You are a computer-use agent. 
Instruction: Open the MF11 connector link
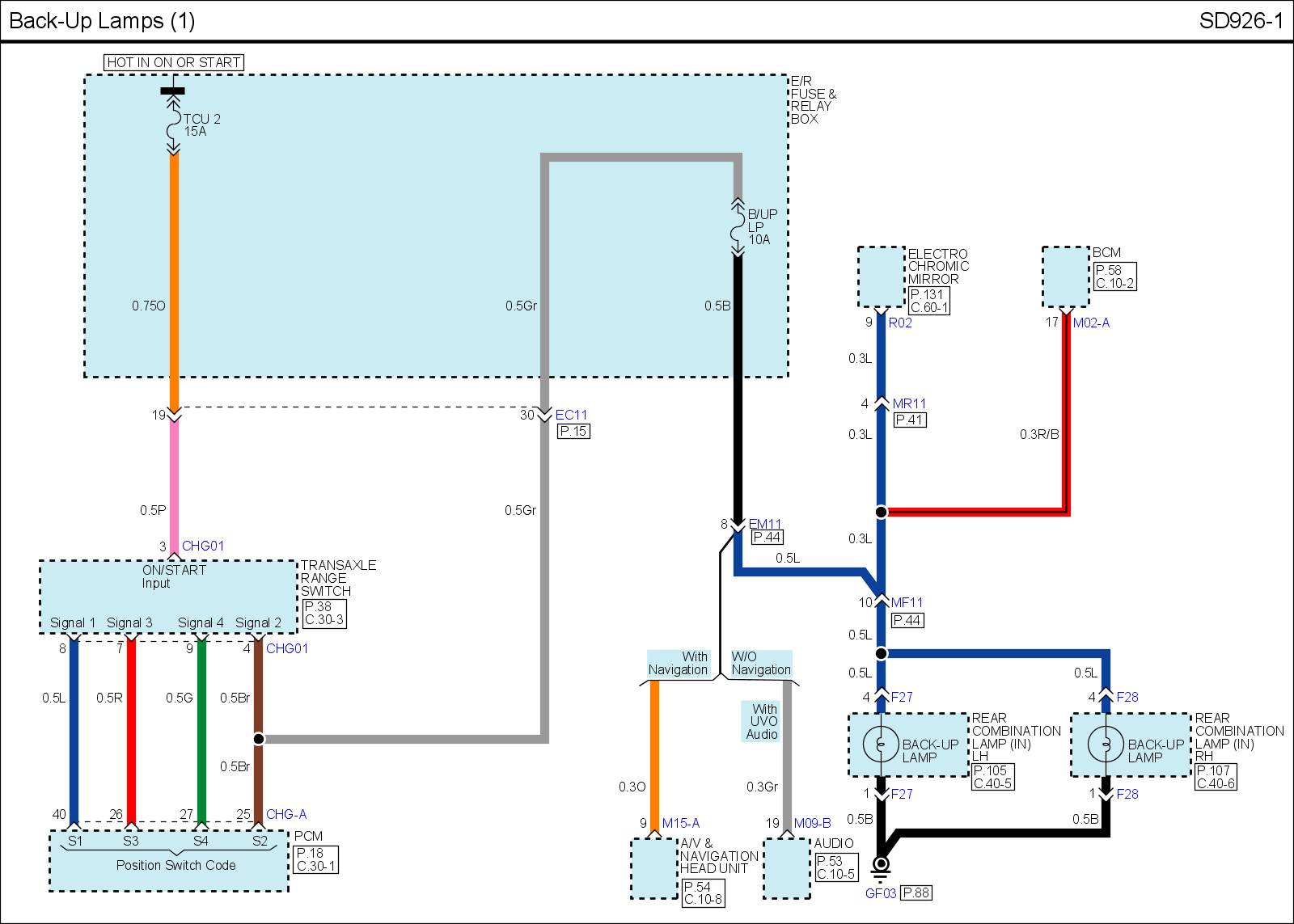907,602
